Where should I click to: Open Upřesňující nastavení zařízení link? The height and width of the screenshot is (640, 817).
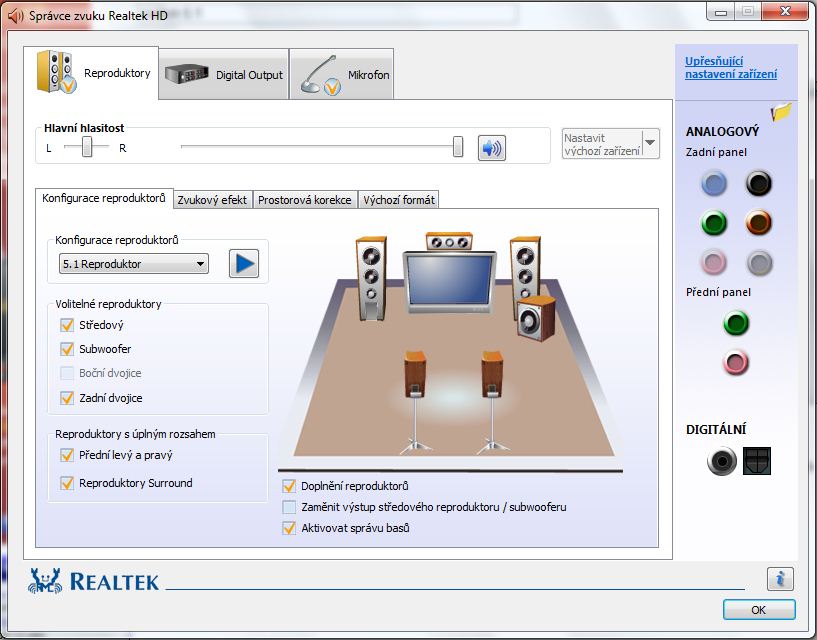point(730,68)
